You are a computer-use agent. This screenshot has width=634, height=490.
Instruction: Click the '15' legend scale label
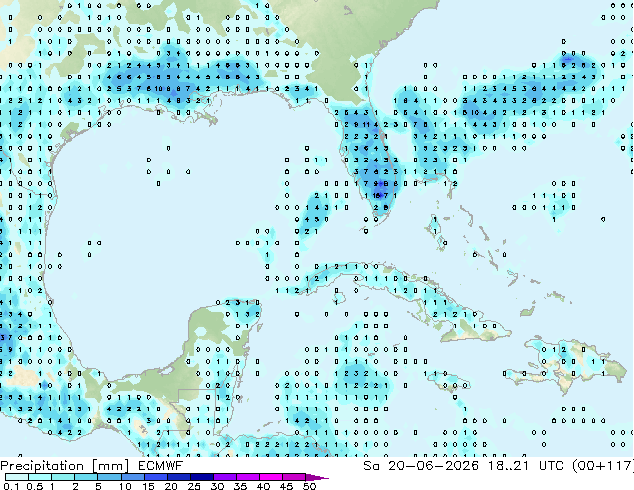click(148, 486)
